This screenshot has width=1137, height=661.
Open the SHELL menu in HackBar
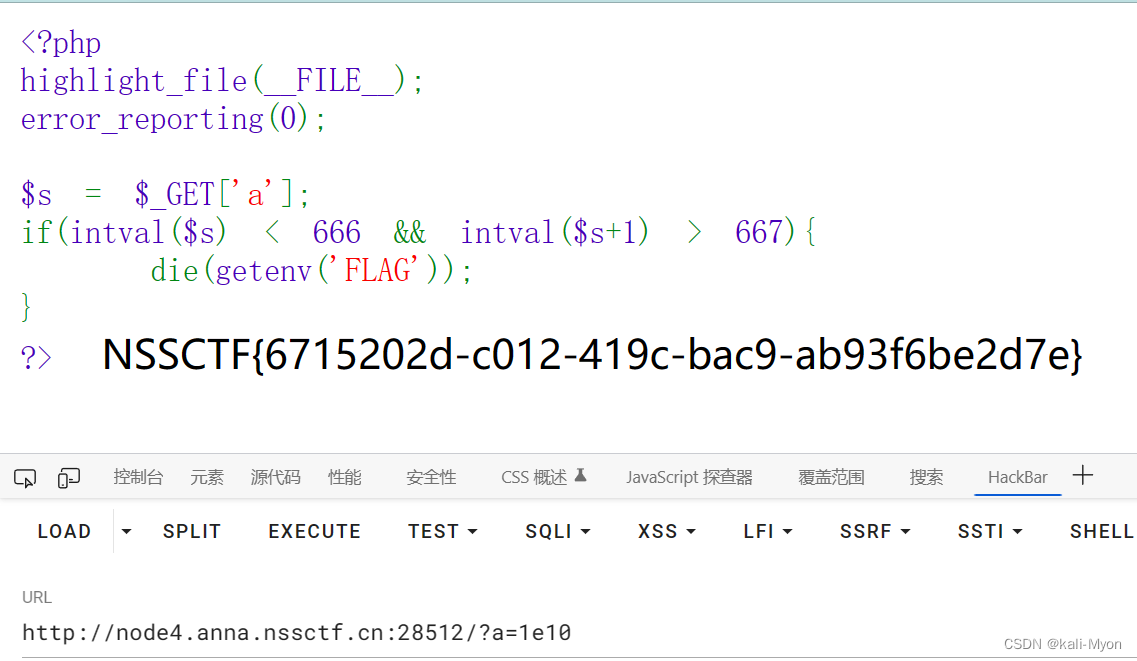pyautogui.click(x=1101, y=531)
